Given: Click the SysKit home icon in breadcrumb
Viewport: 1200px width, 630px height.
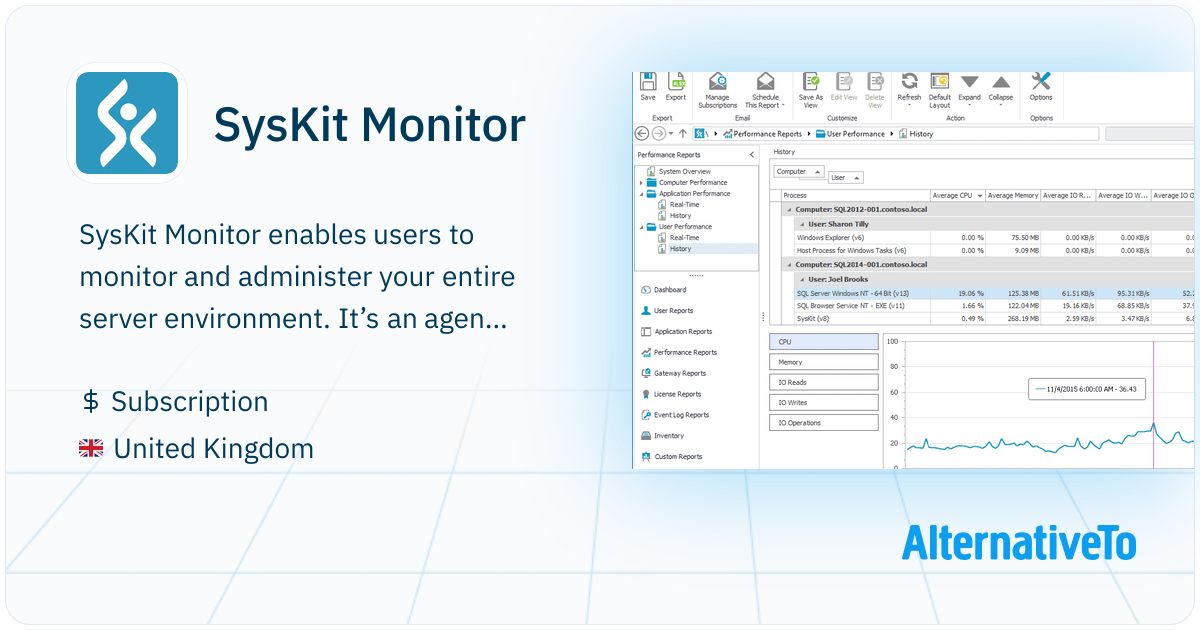Looking at the screenshot, I should tap(700, 133).
